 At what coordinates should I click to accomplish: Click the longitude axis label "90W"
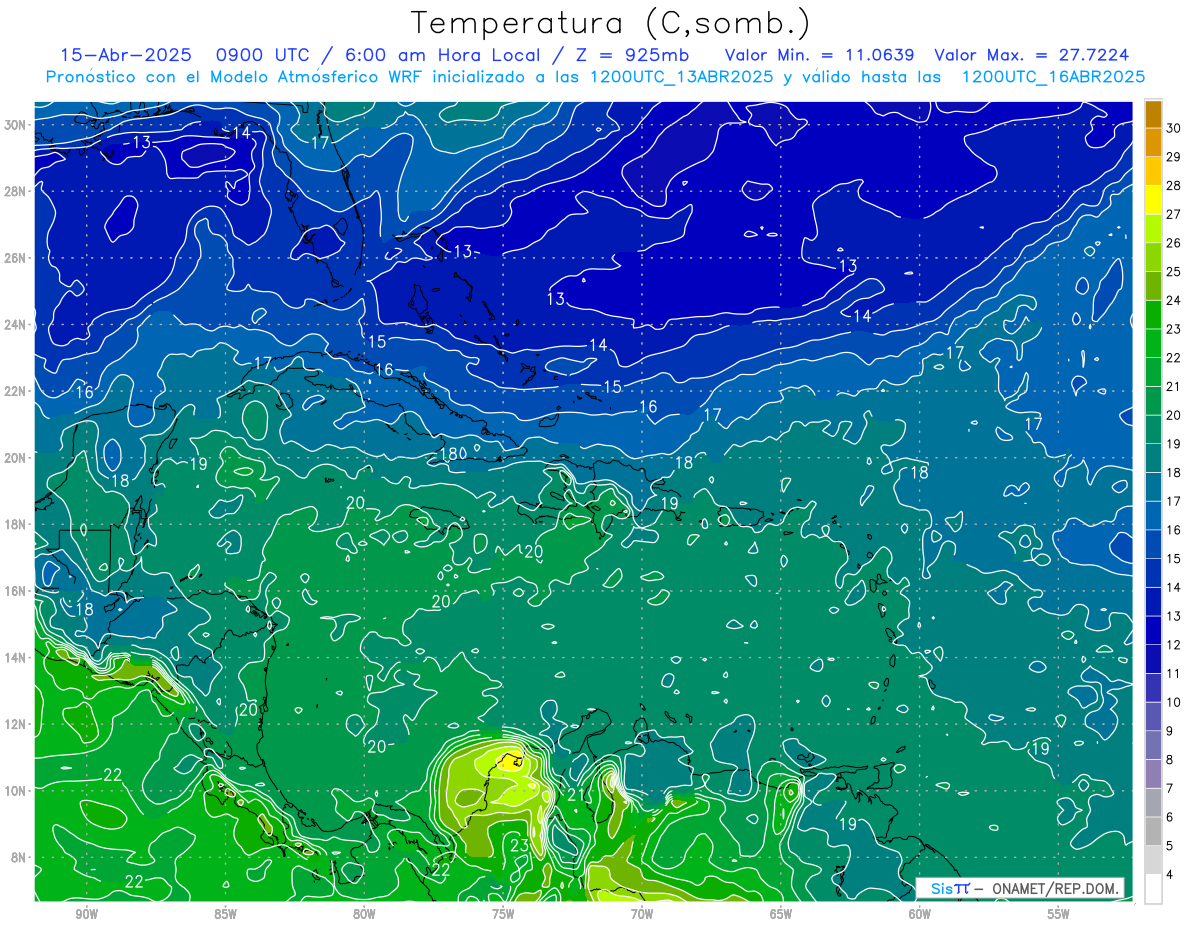(x=86, y=914)
